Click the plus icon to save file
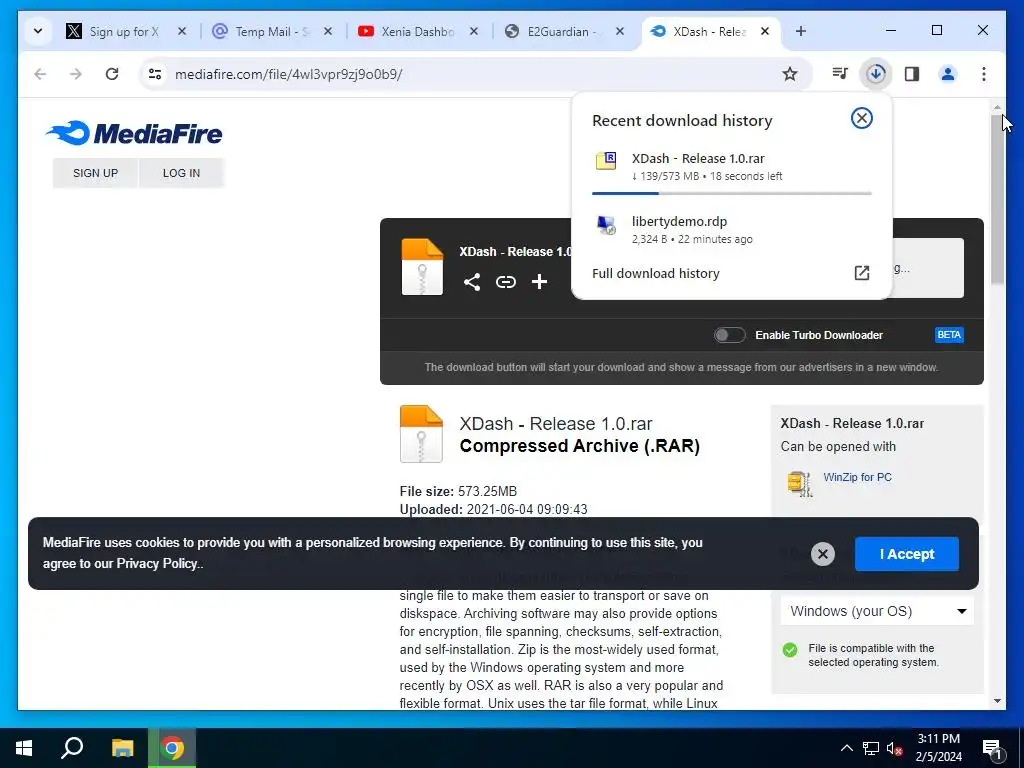This screenshot has width=1024, height=768. coord(539,281)
